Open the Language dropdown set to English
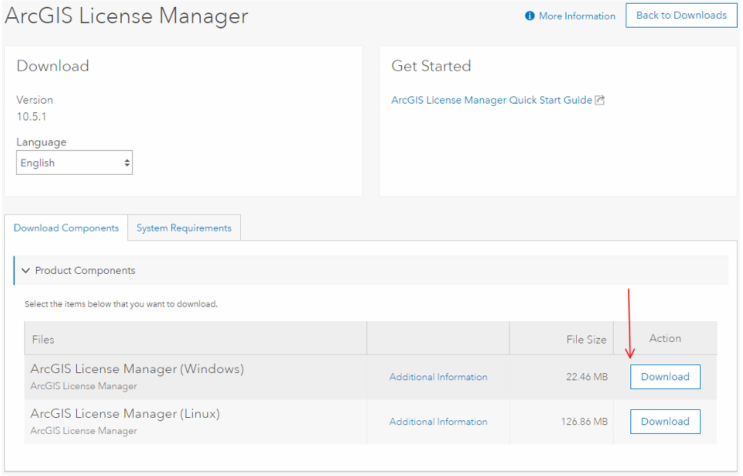The height and width of the screenshot is (476, 743). [74, 163]
